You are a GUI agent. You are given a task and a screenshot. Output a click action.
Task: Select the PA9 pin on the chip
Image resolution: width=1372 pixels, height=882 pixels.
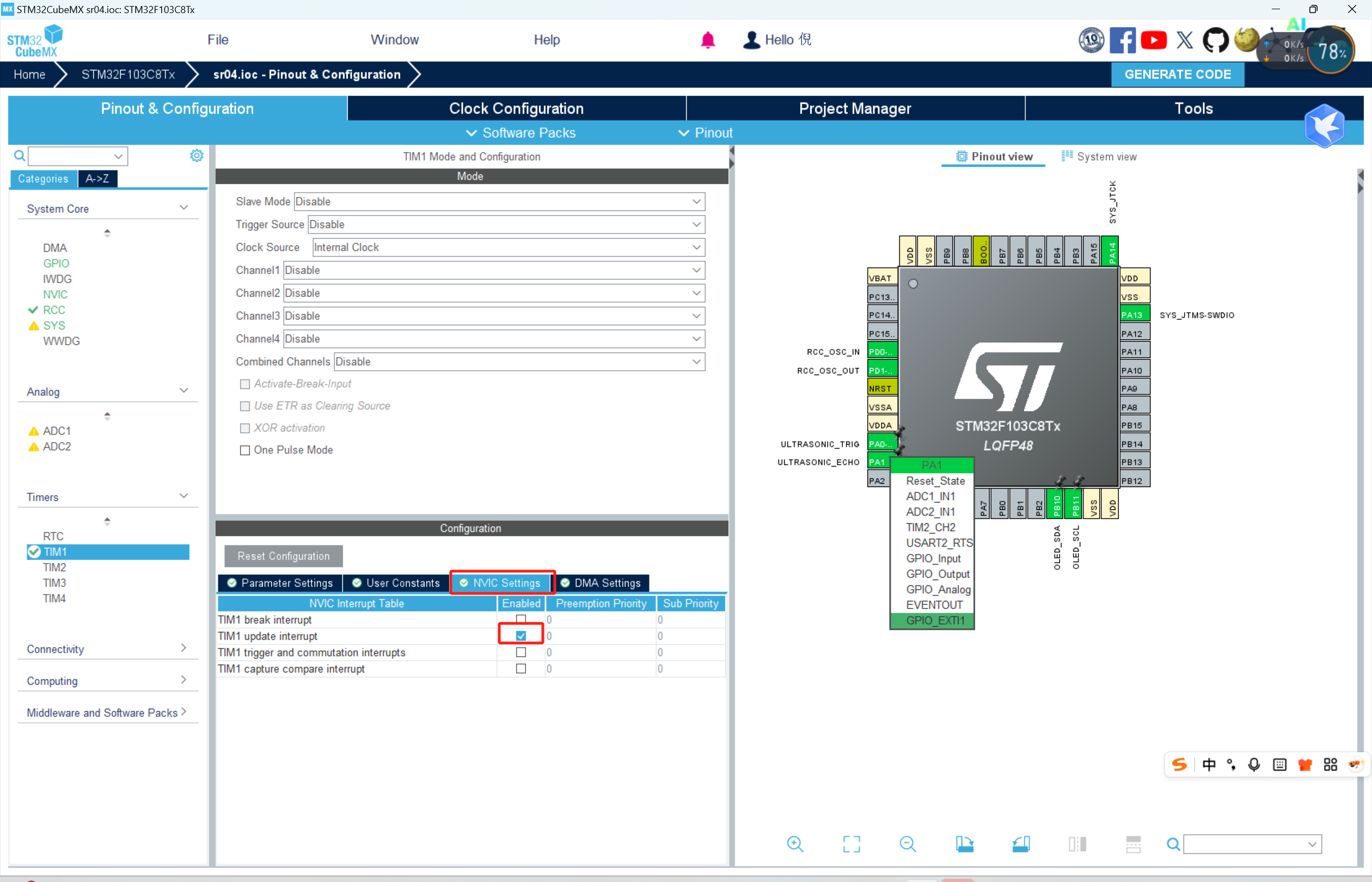[x=1135, y=388]
